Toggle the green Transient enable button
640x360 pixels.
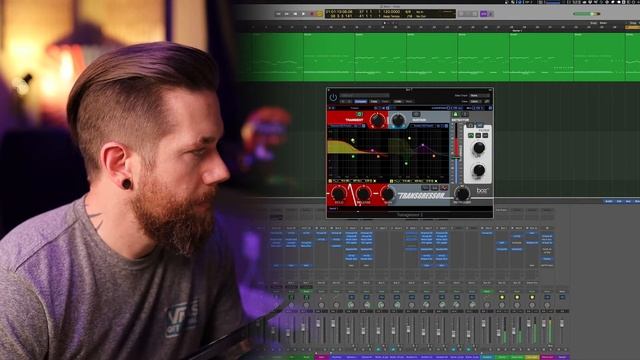360,115
